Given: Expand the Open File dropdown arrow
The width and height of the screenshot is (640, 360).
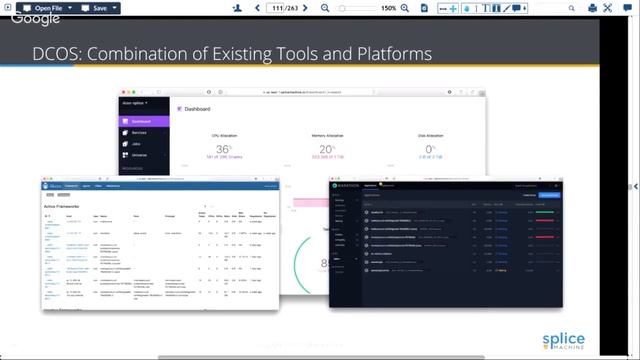Looking at the screenshot, I should click(x=70, y=8).
